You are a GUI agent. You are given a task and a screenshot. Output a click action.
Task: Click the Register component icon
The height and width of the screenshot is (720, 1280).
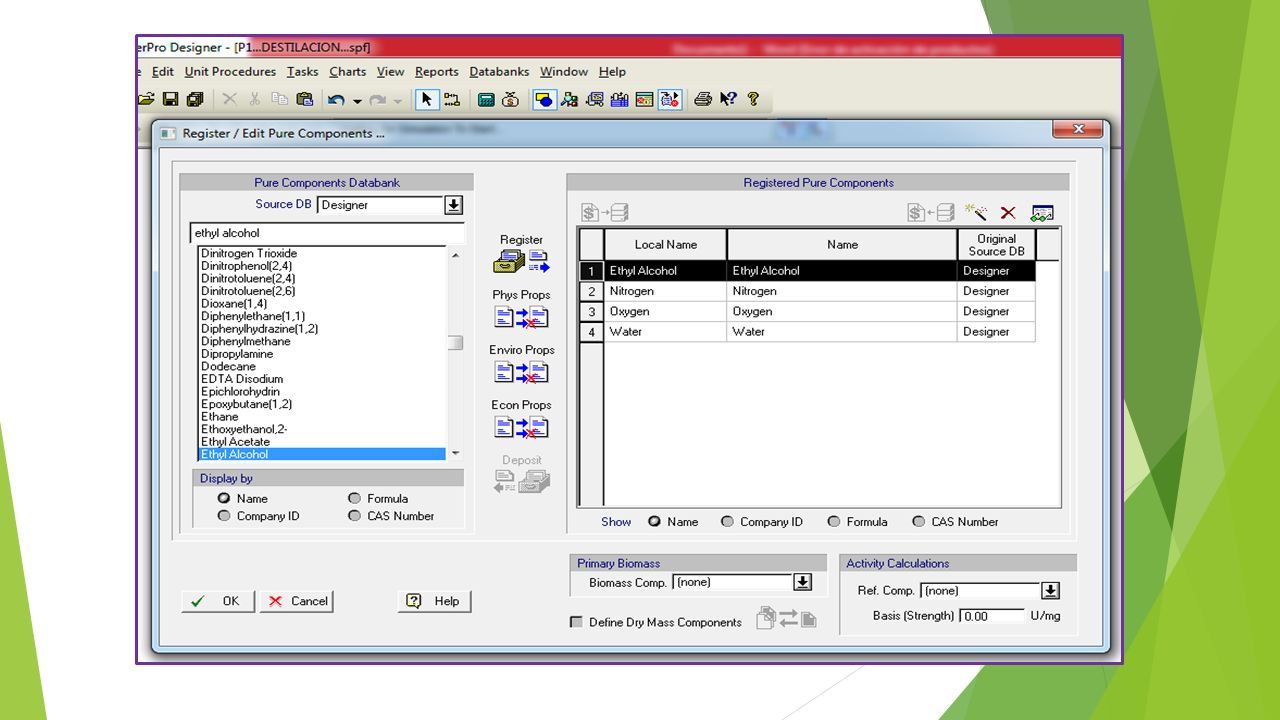521,262
